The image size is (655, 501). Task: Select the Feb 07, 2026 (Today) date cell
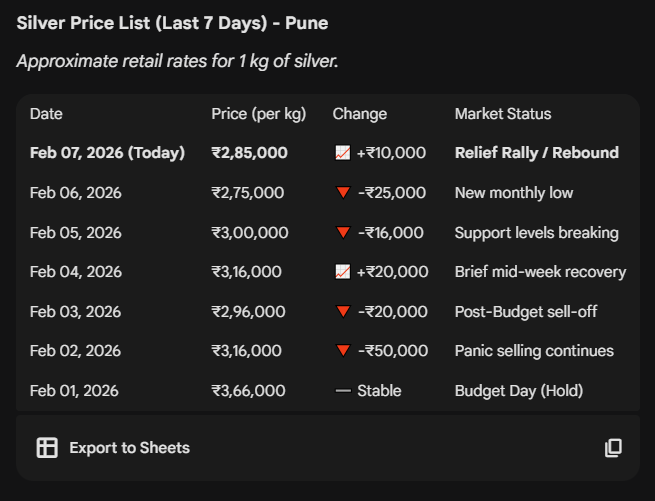[107, 153]
